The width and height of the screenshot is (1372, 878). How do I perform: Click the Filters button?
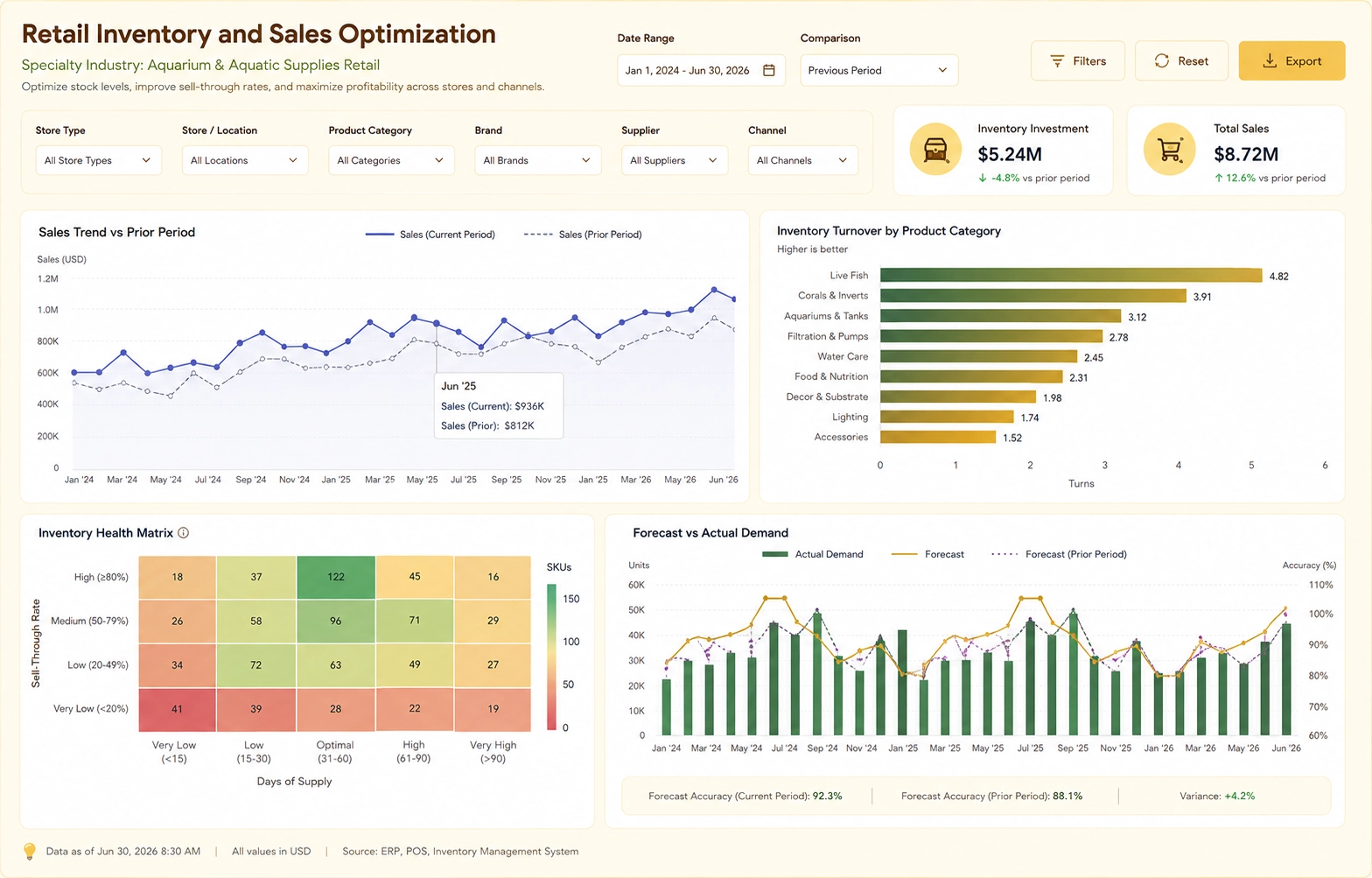pyautogui.click(x=1078, y=61)
